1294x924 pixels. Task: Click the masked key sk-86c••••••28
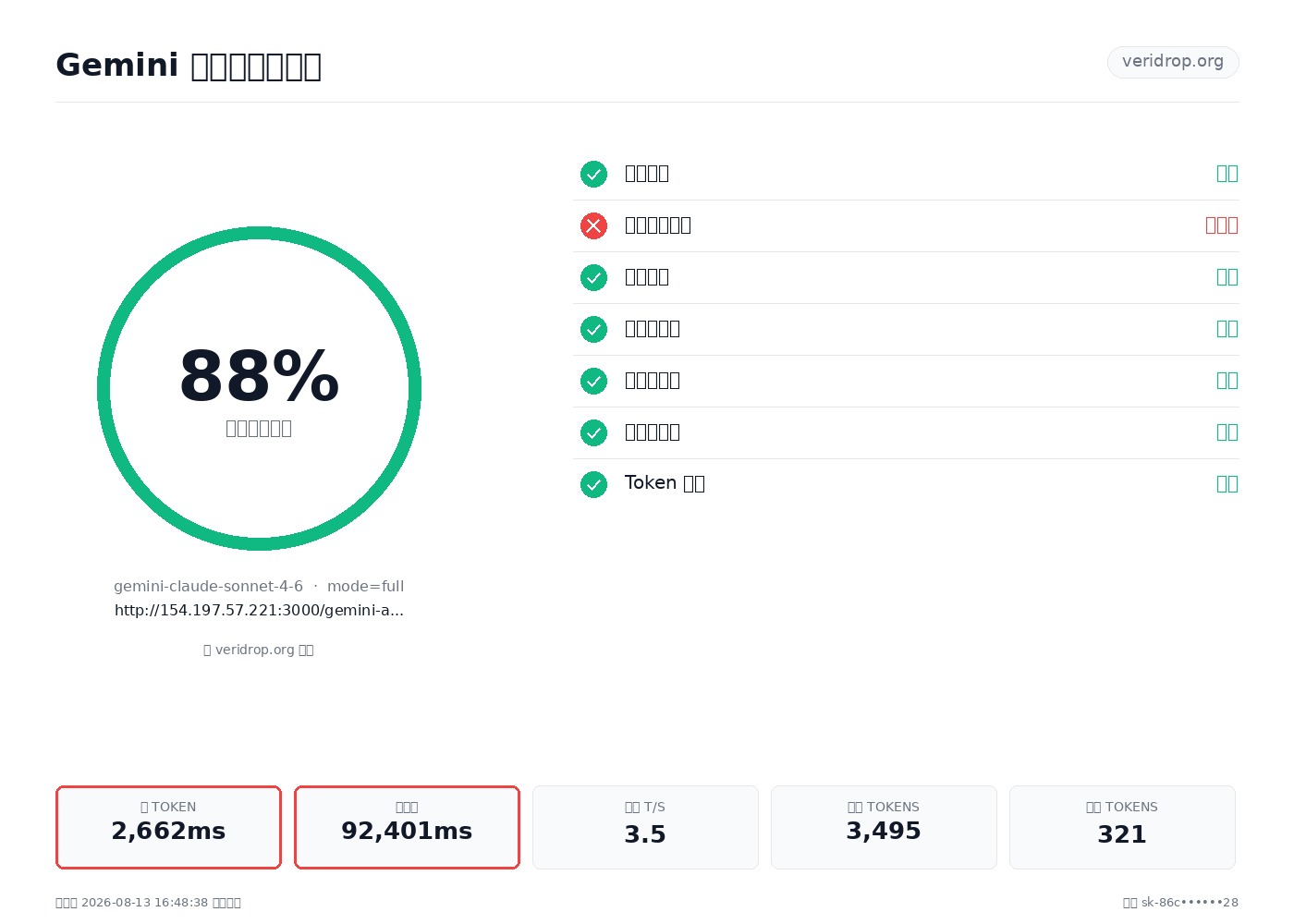1190,903
